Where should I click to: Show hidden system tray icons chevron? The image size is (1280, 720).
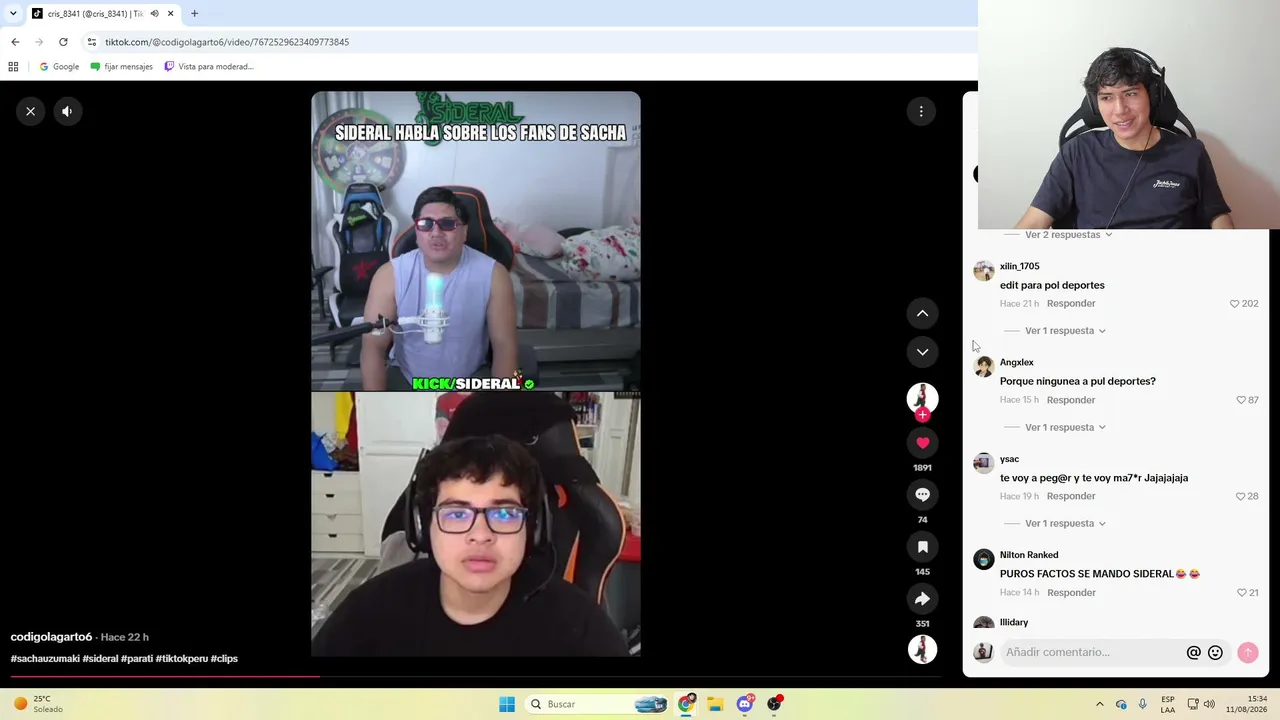click(1099, 704)
